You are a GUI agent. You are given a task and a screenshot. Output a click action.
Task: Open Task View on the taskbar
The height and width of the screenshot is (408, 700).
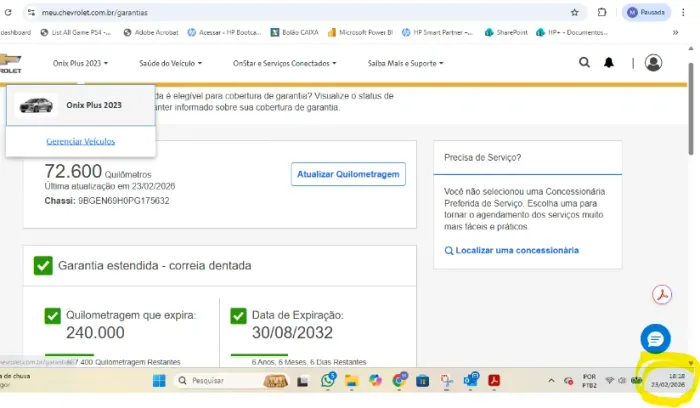[303, 381]
